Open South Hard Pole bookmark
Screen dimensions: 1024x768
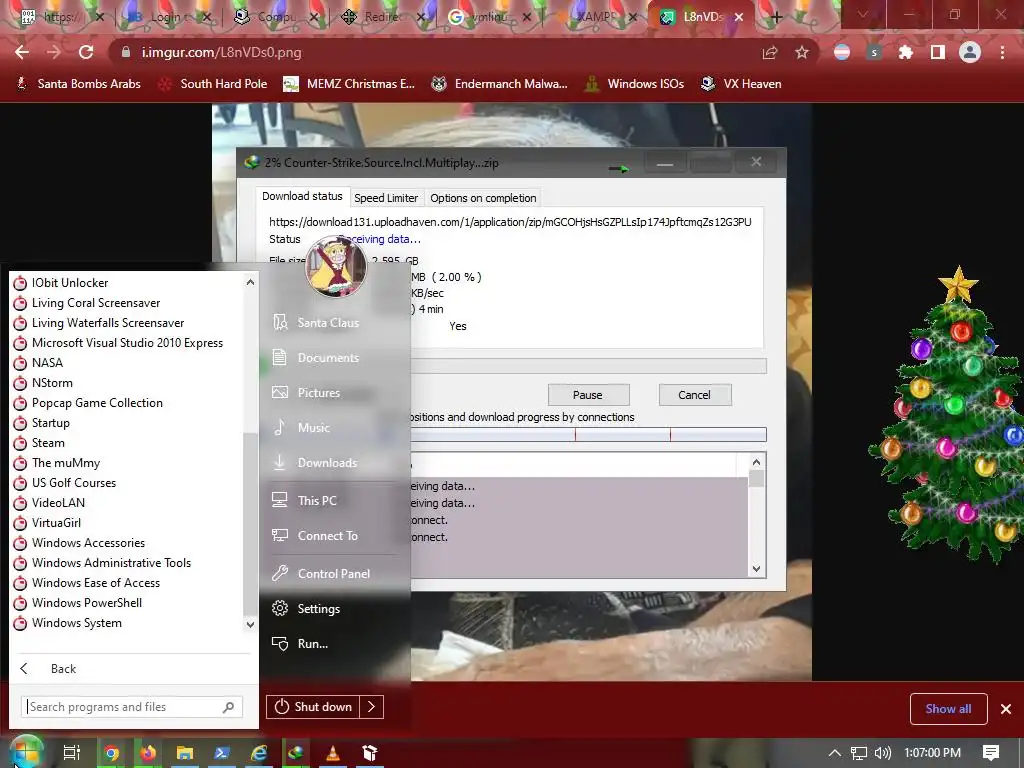213,84
